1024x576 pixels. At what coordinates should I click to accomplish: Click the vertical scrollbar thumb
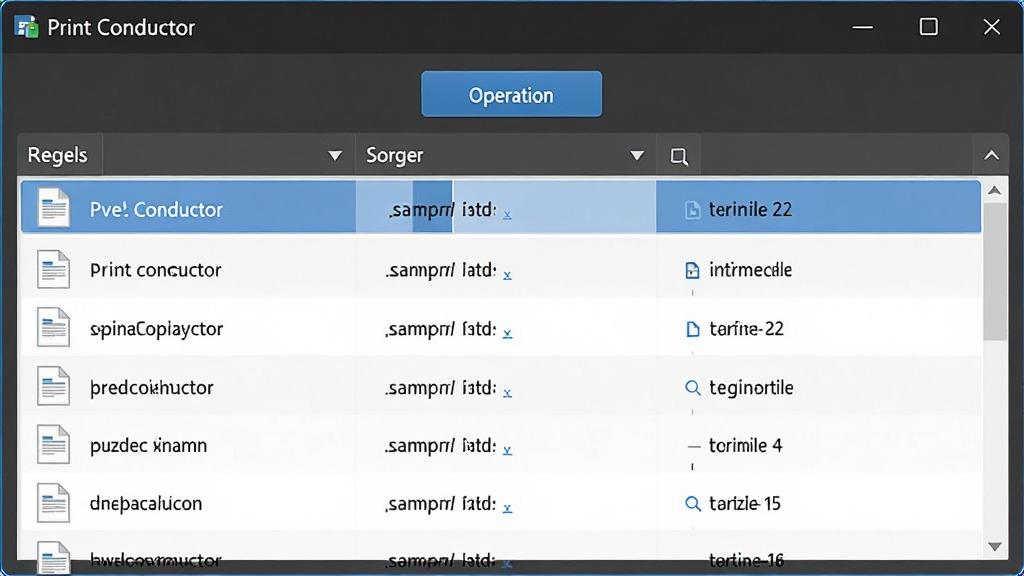[x=995, y=271]
